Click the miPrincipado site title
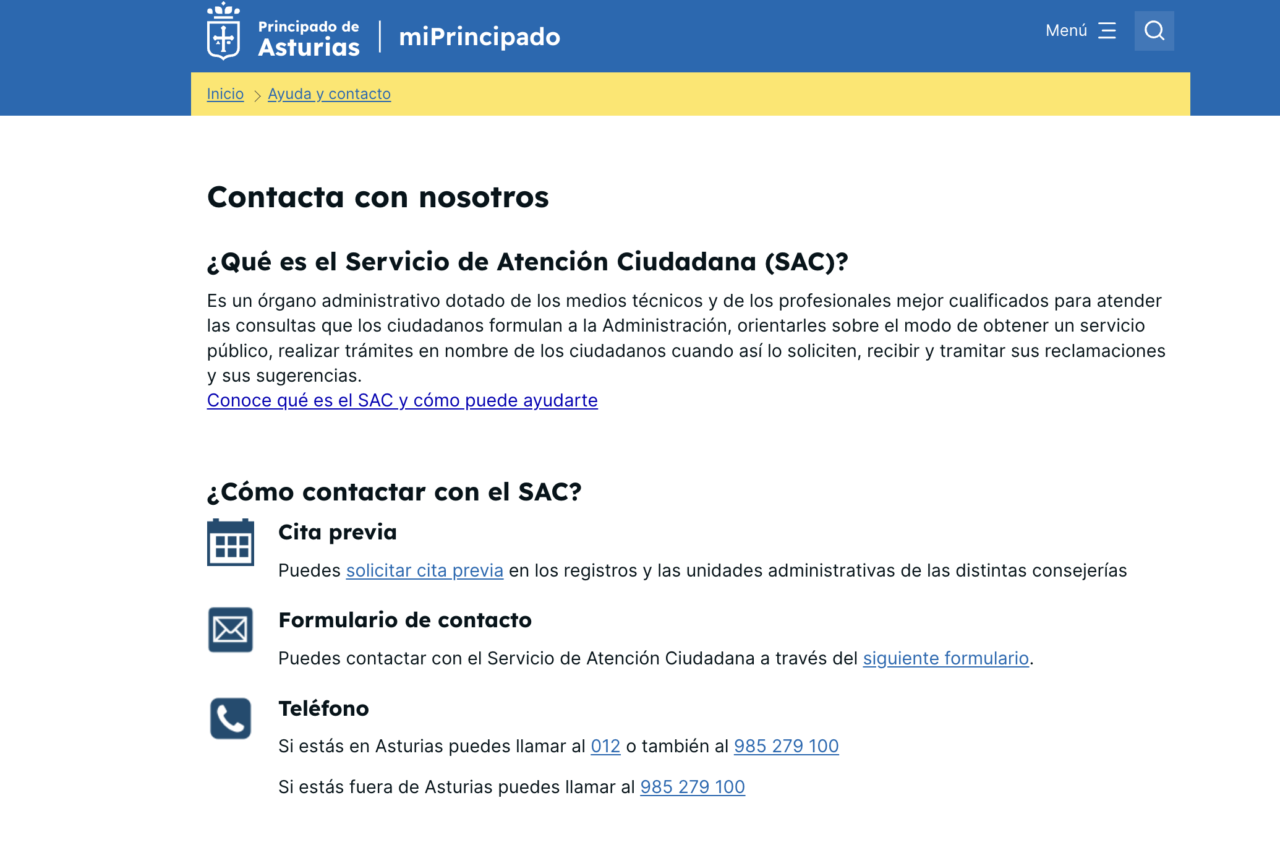Viewport: 1280px width, 850px height. coord(479,37)
